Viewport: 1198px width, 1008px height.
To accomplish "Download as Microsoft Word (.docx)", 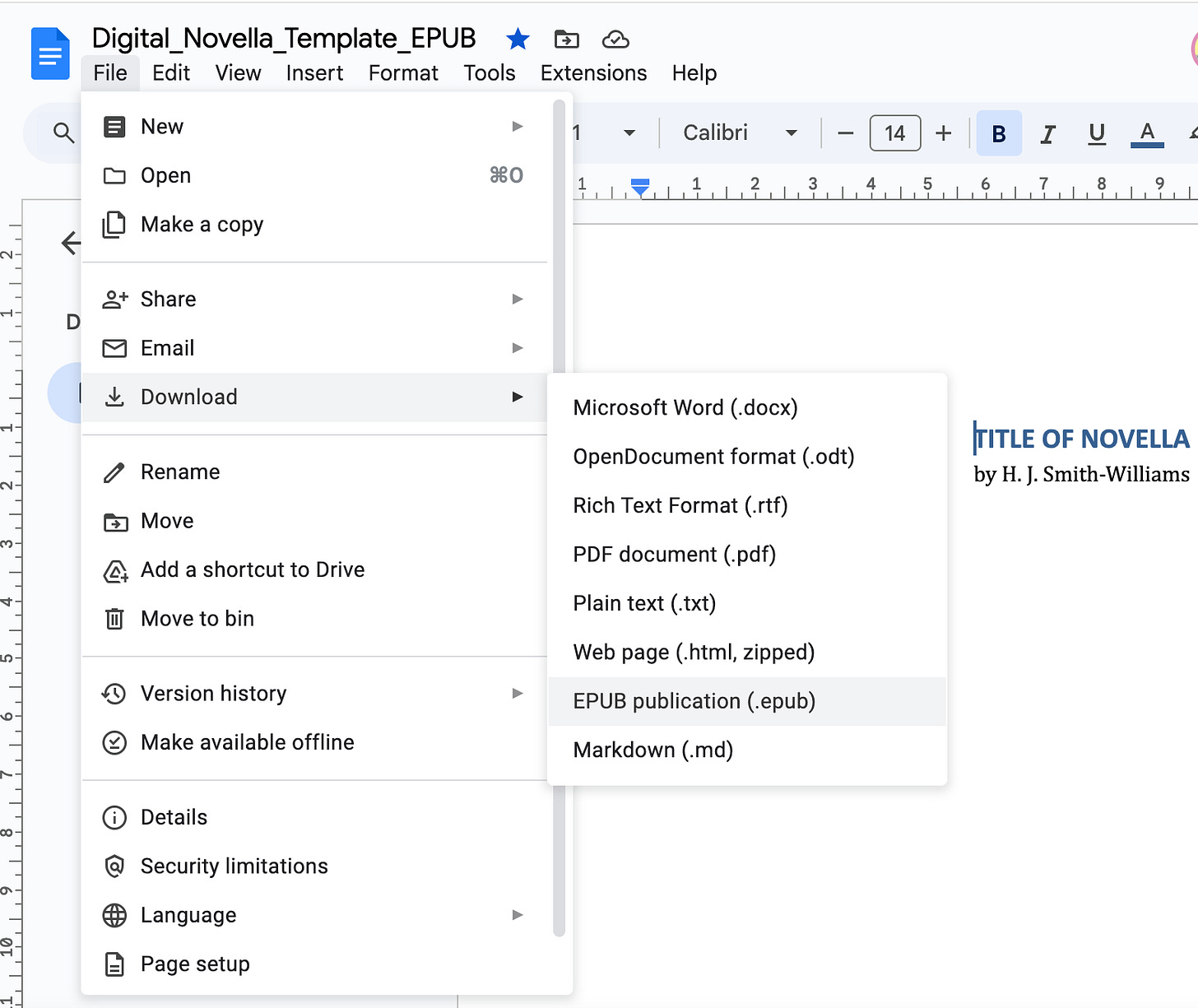I will tap(747, 408).
